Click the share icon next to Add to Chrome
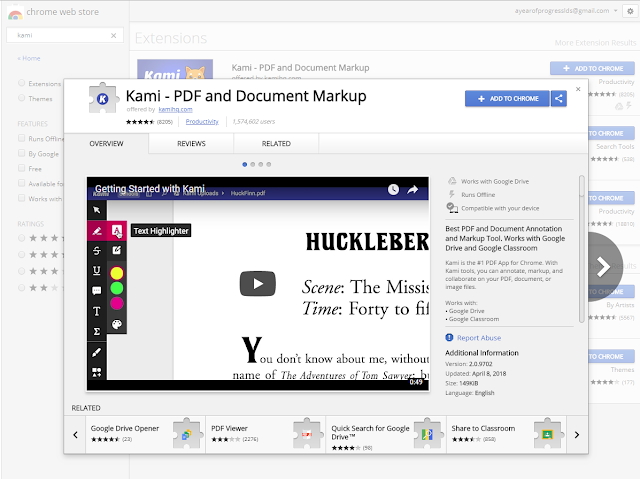This screenshot has width=640, height=479. pos(558,98)
